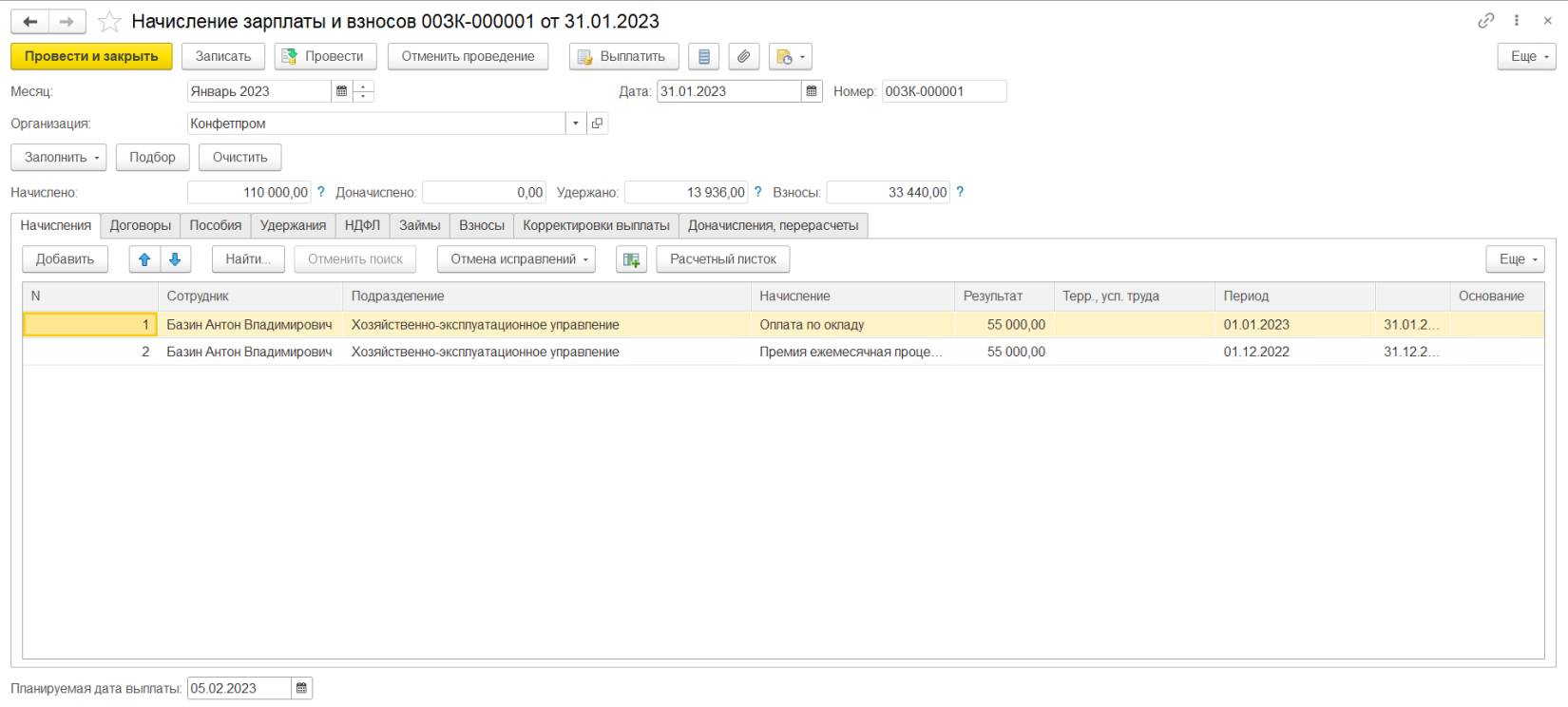Click the back navigation arrow
The width and height of the screenshot is (1568, 707).
(x=29, y=21)
